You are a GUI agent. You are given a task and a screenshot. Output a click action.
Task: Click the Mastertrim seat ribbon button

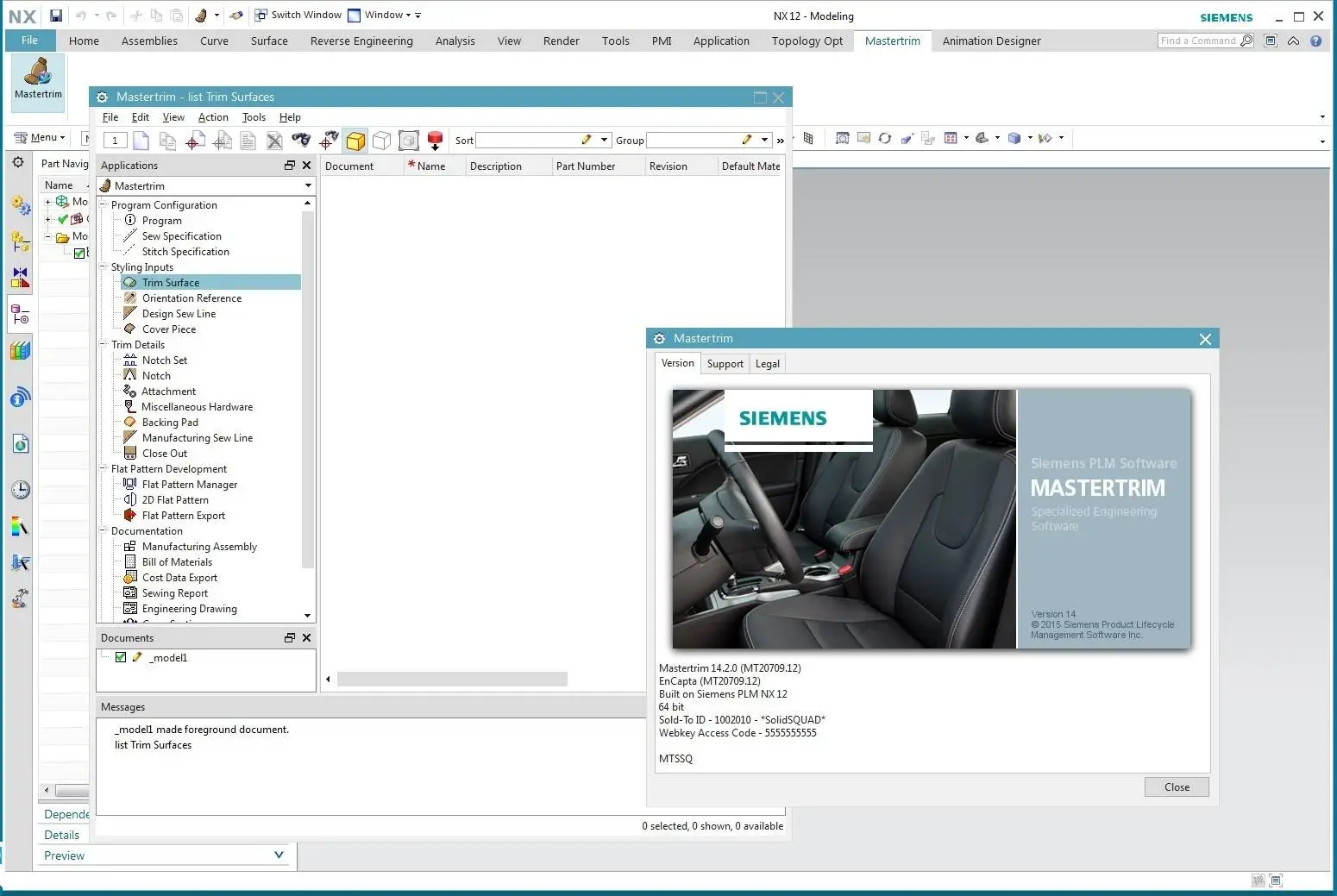tap(38, 82)
